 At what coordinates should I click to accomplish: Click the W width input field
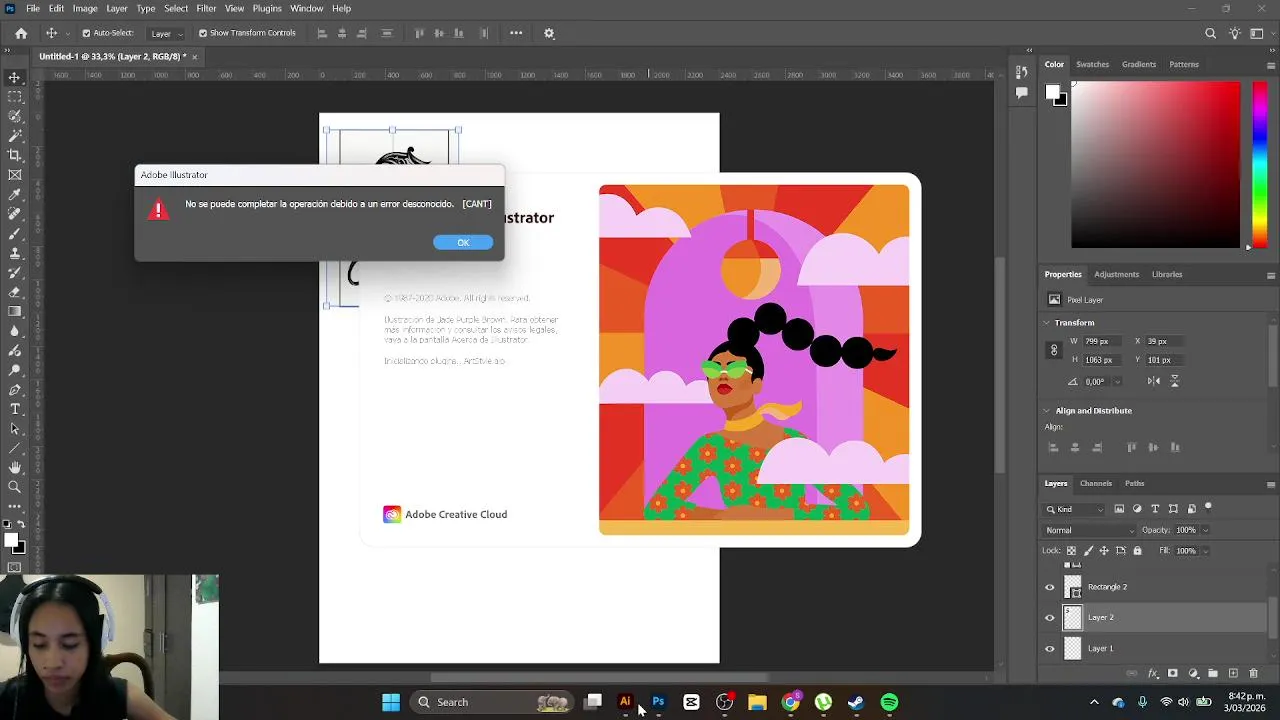pos(1103,341)
